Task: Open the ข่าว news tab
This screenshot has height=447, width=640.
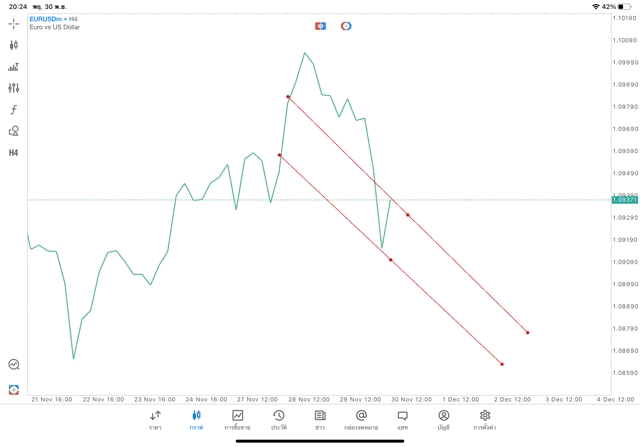Action: pos(320,420)
